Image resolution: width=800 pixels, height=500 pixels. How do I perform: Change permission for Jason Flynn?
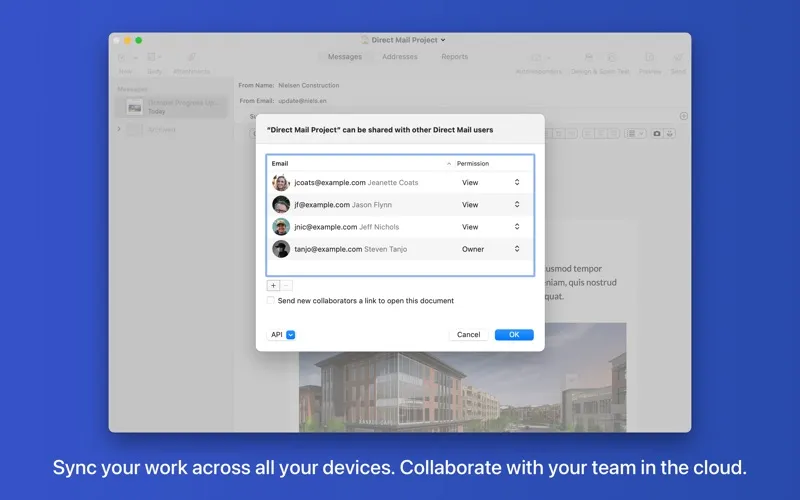490,205
